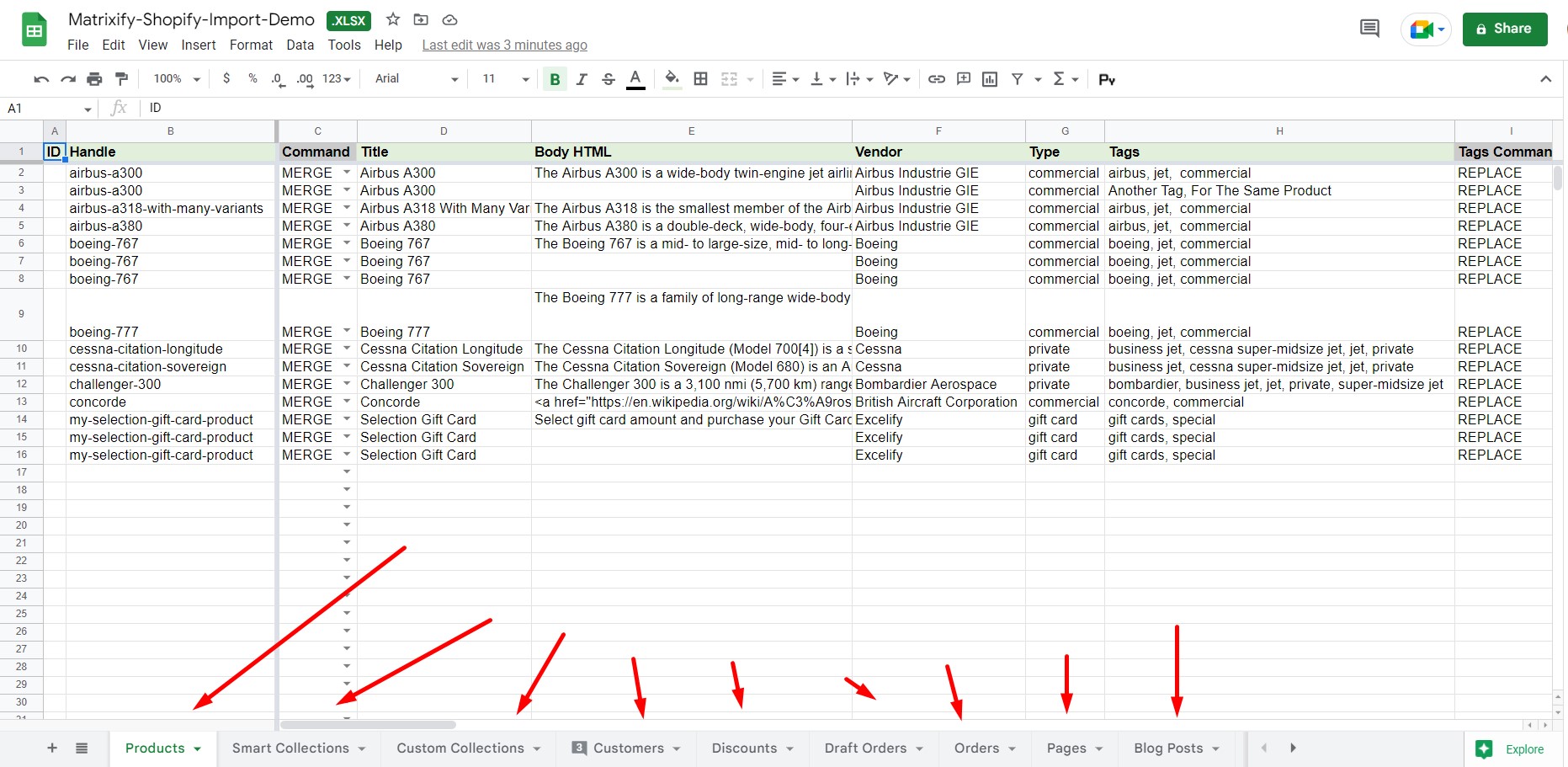
Task: Click the Print icon
Action: (x=94, y=79)
